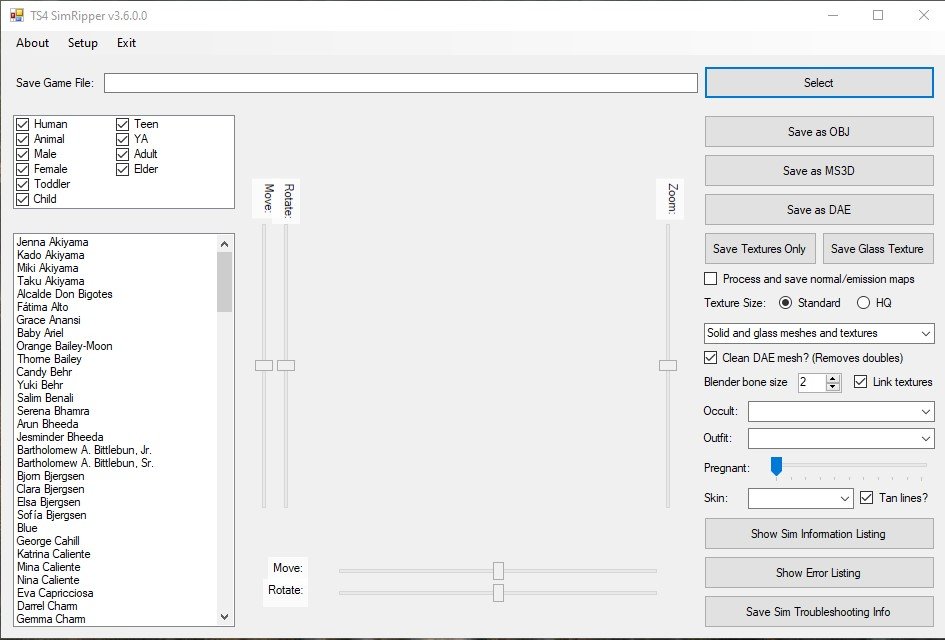Click the Pregnant slider handle
The height and width of the screenshot is (640, 945).
(775, 466)
